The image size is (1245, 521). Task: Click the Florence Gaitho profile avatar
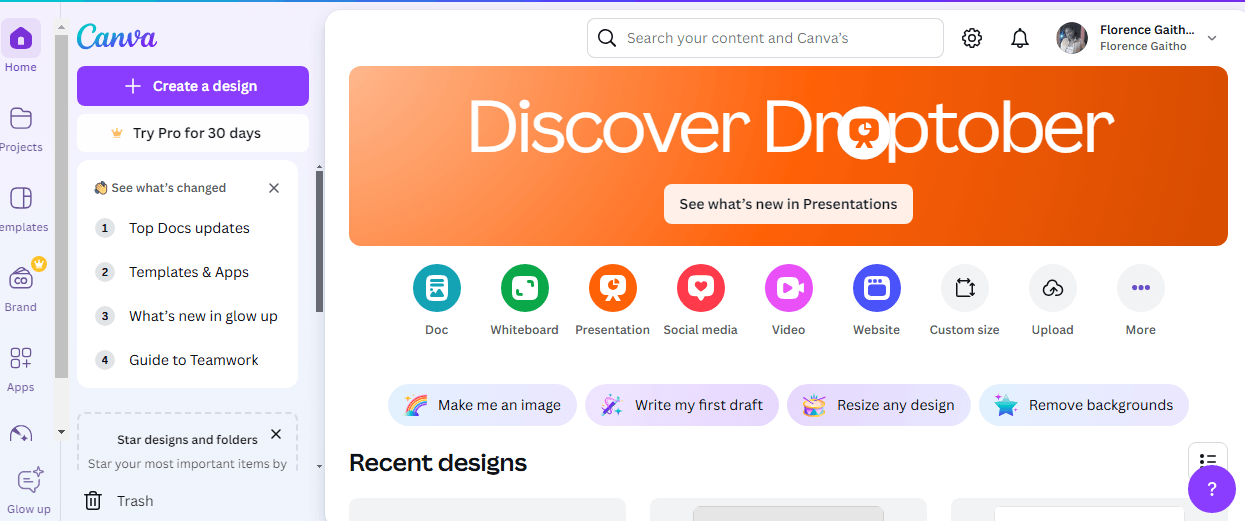[1072, 38]
